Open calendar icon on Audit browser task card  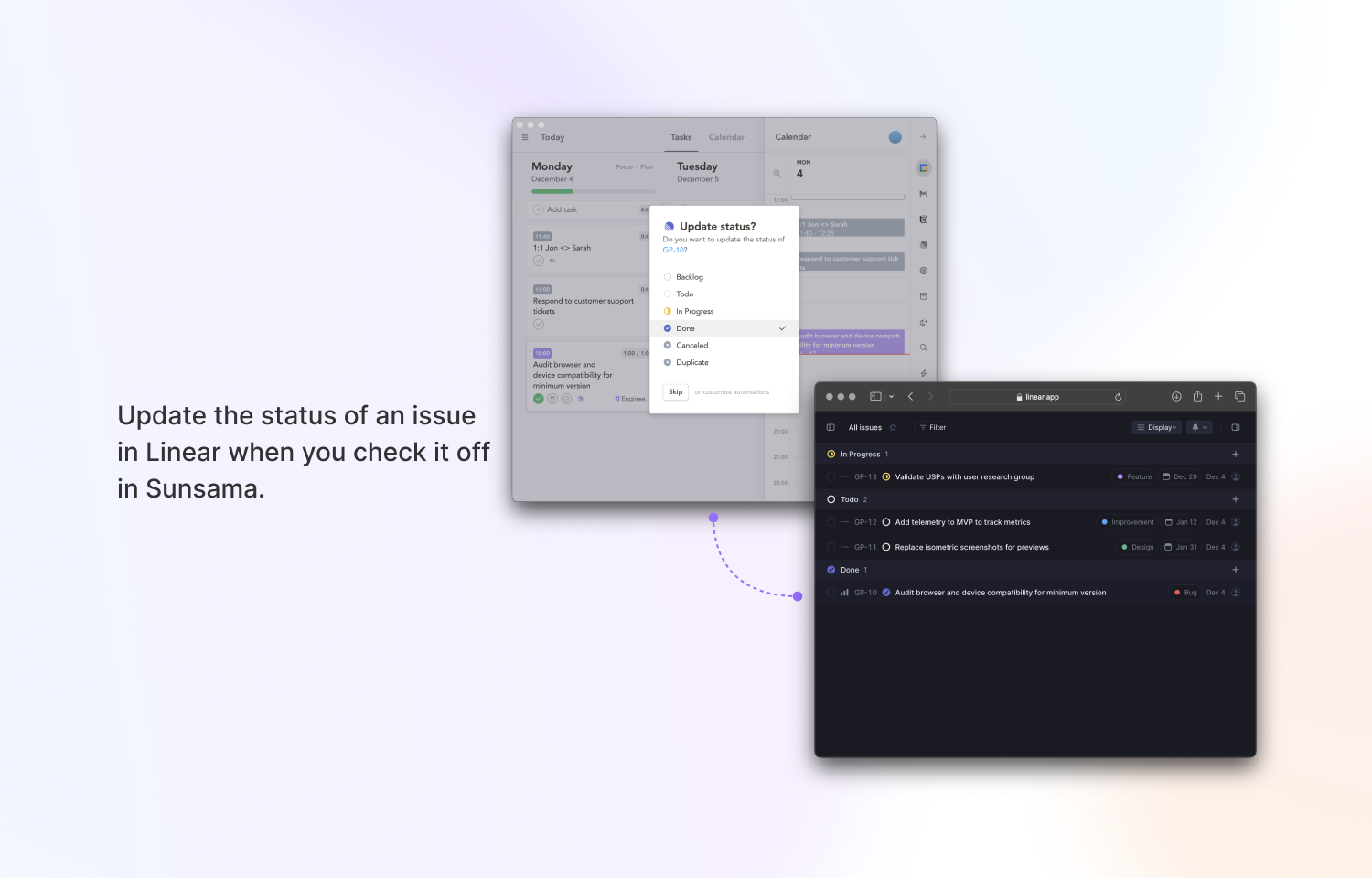[x=552, y=399]
